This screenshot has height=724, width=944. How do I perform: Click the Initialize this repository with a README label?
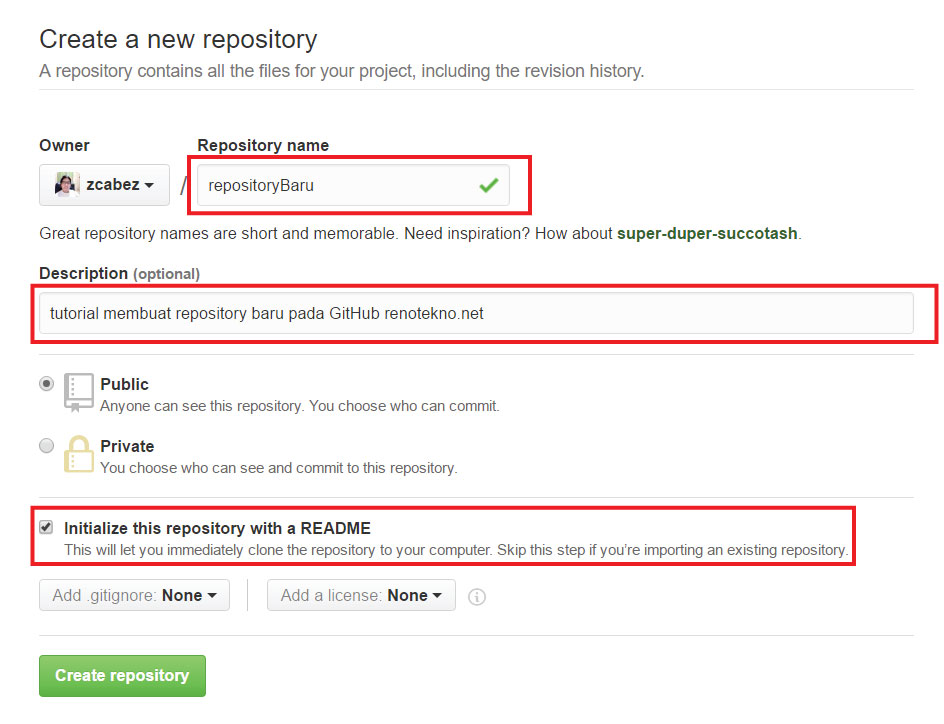click(x=217, y=528)
